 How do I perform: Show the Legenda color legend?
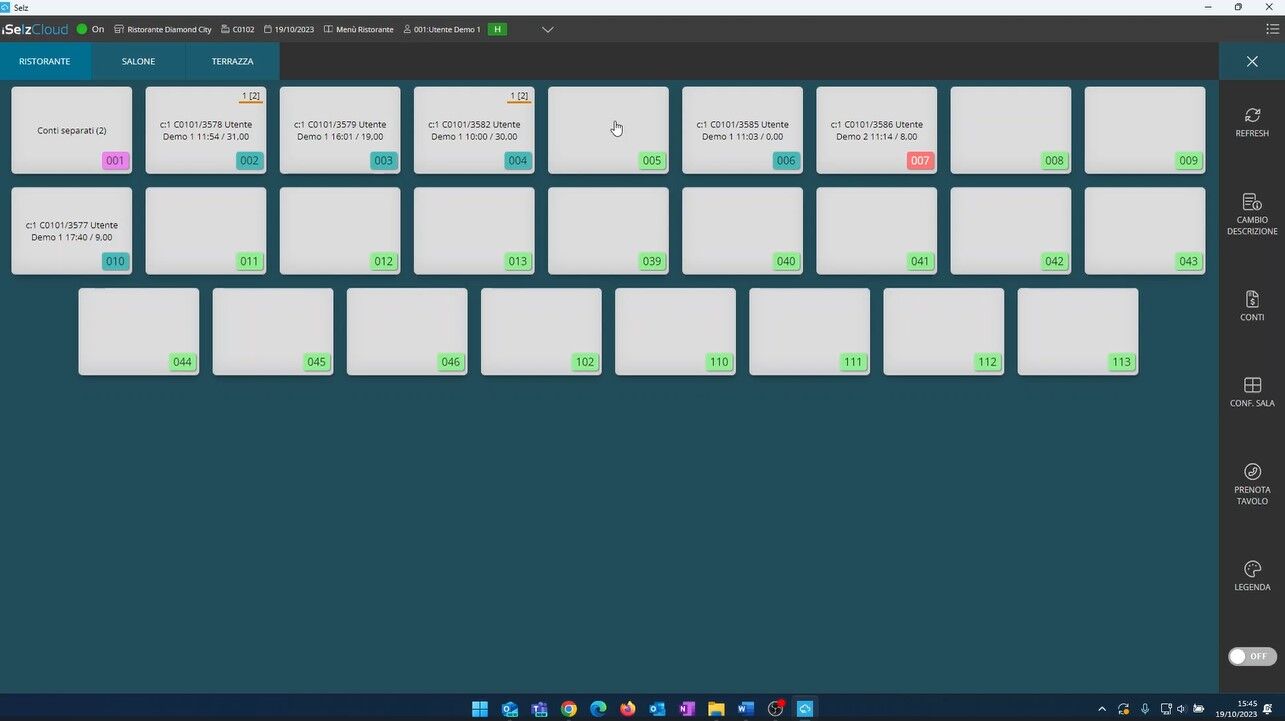pos(1251,569)
